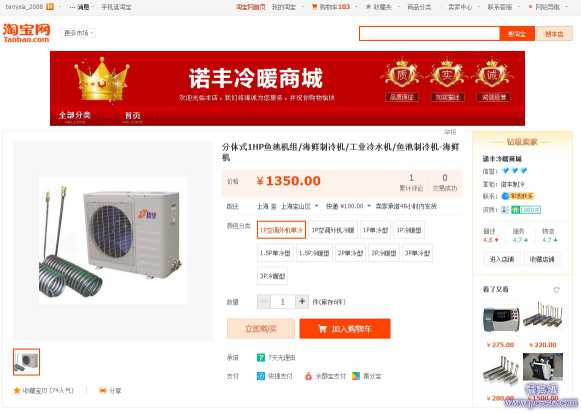The height and width of the screenshot is (414, 581).
Task: Go to the shop's 首页 tab
Action: click(x=132, y=116)
